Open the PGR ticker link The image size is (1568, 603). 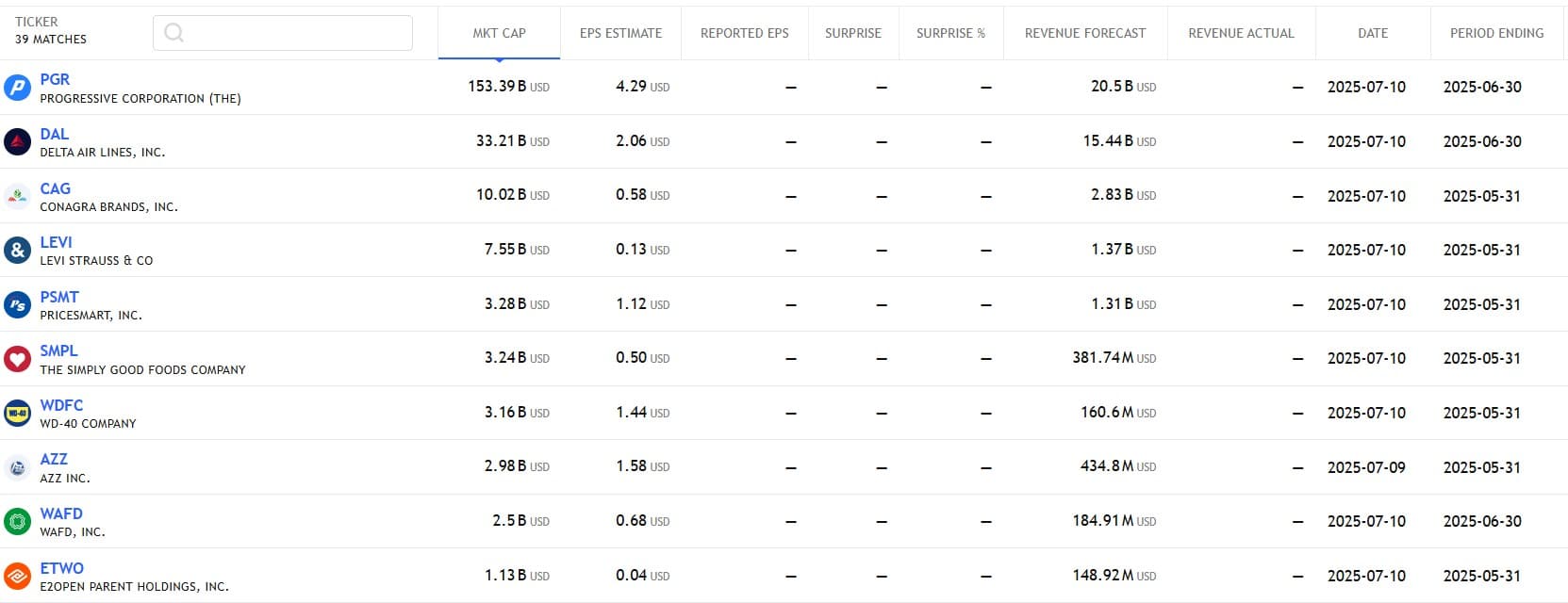55,79
